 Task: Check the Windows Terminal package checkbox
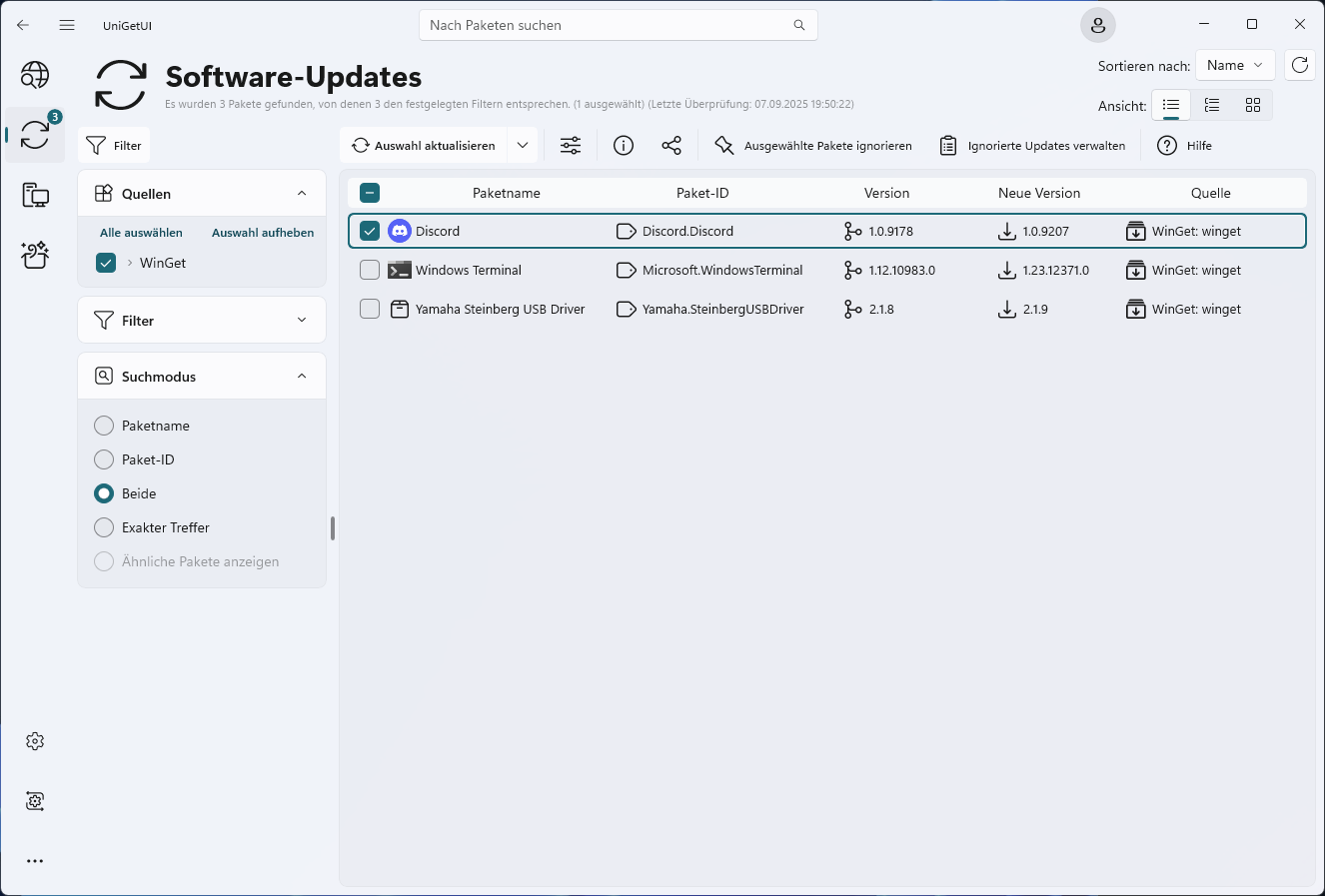coord(370,270)
